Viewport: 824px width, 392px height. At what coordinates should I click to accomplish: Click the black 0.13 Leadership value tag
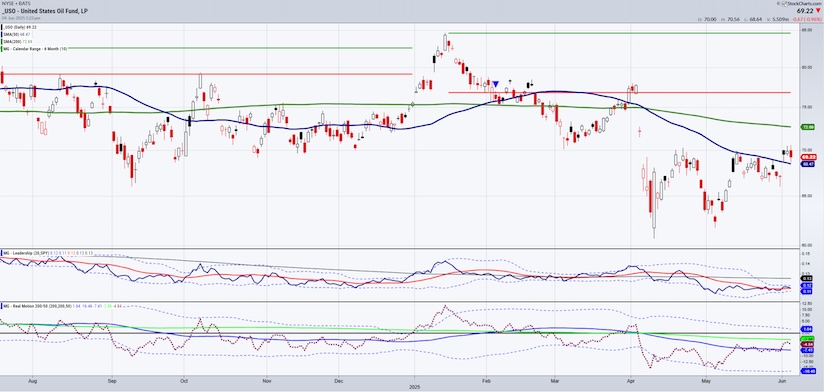pos(808,278)
